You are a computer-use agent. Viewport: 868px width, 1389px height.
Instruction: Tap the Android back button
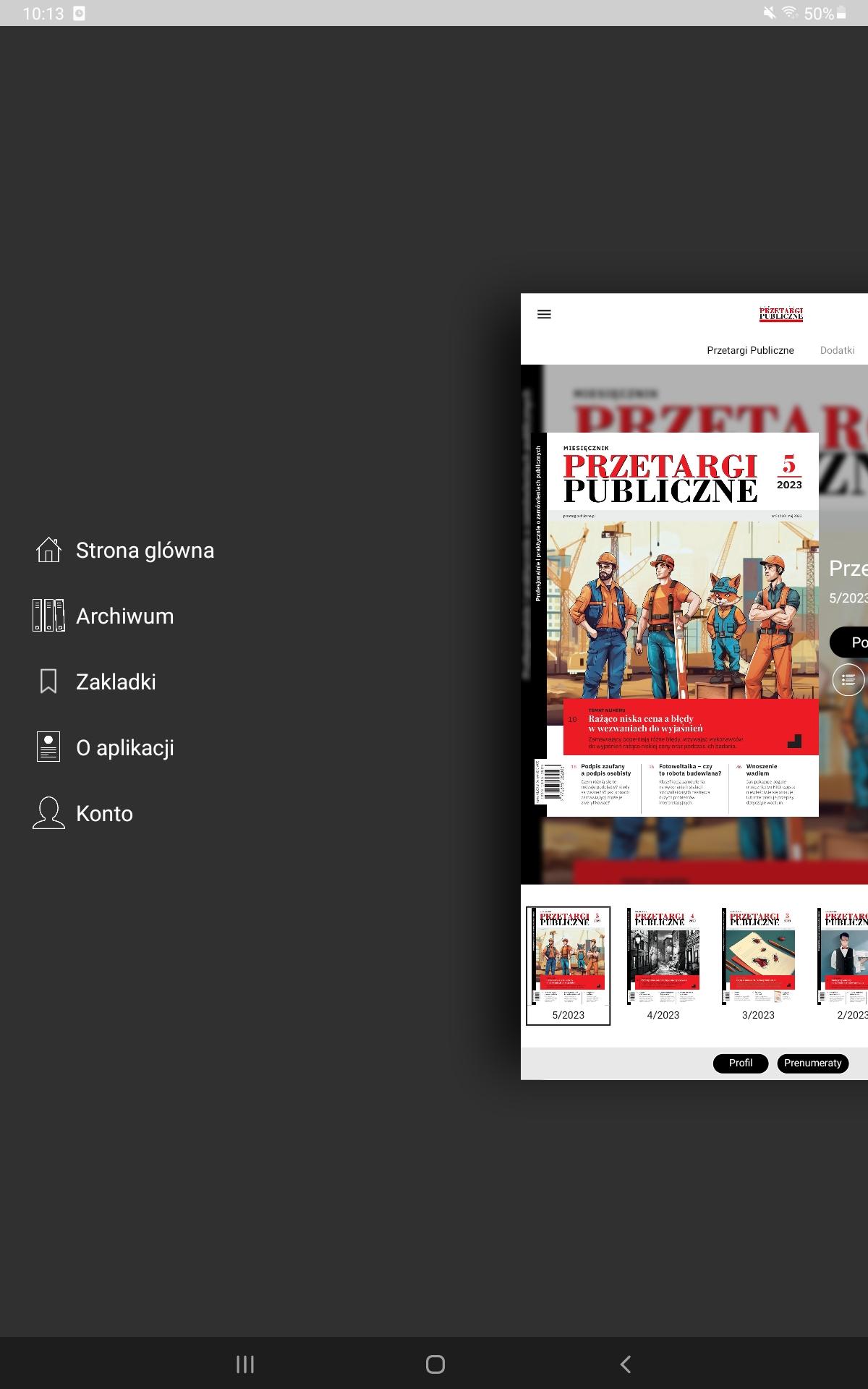[626, 1364]
